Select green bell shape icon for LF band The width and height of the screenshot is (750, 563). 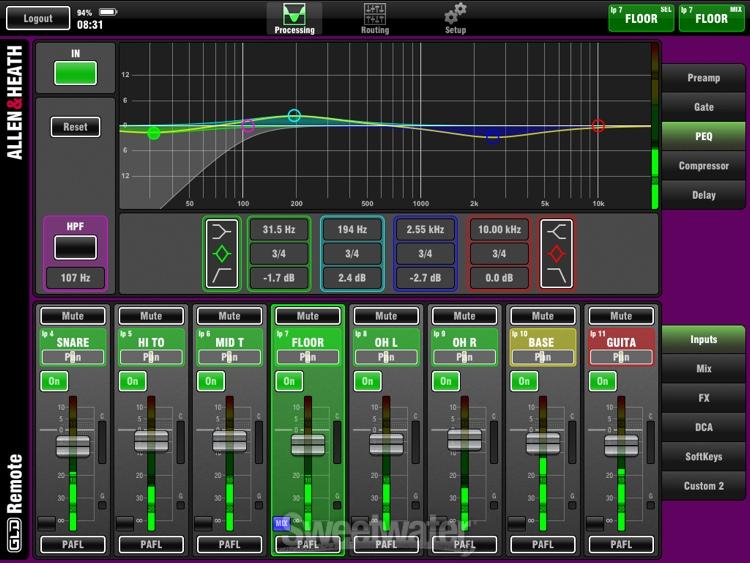click(x=223, y=254)
